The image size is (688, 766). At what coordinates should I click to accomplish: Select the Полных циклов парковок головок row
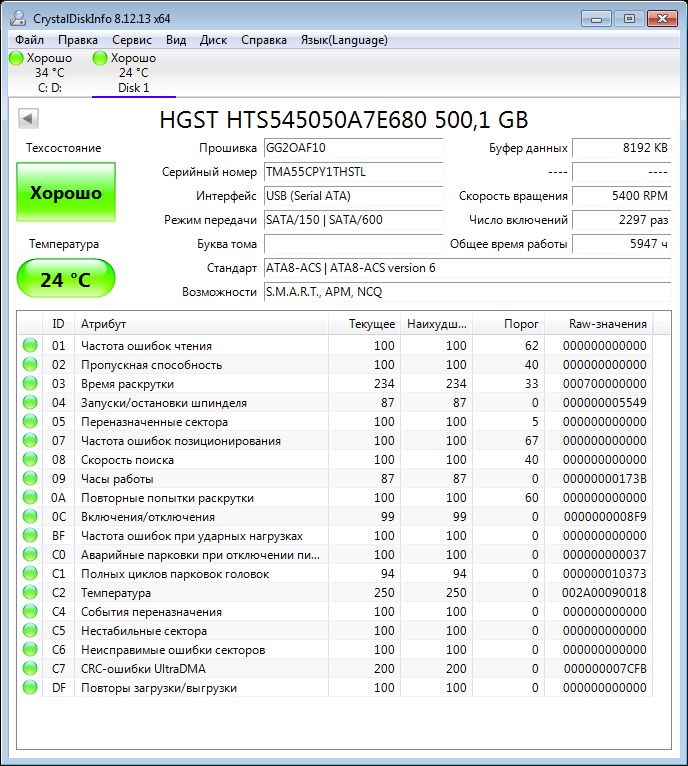coord(335,574)
